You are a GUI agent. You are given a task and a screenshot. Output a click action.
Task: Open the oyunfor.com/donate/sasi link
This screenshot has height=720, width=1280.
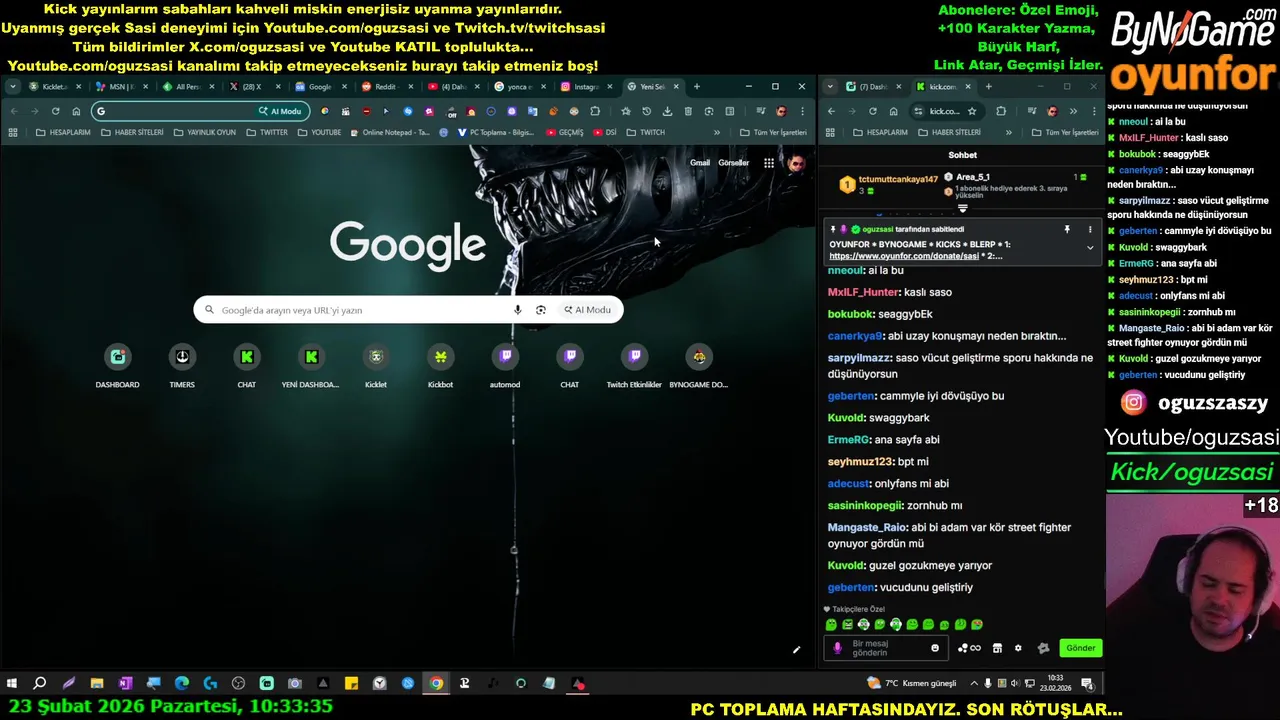click(x=902, y=256)
